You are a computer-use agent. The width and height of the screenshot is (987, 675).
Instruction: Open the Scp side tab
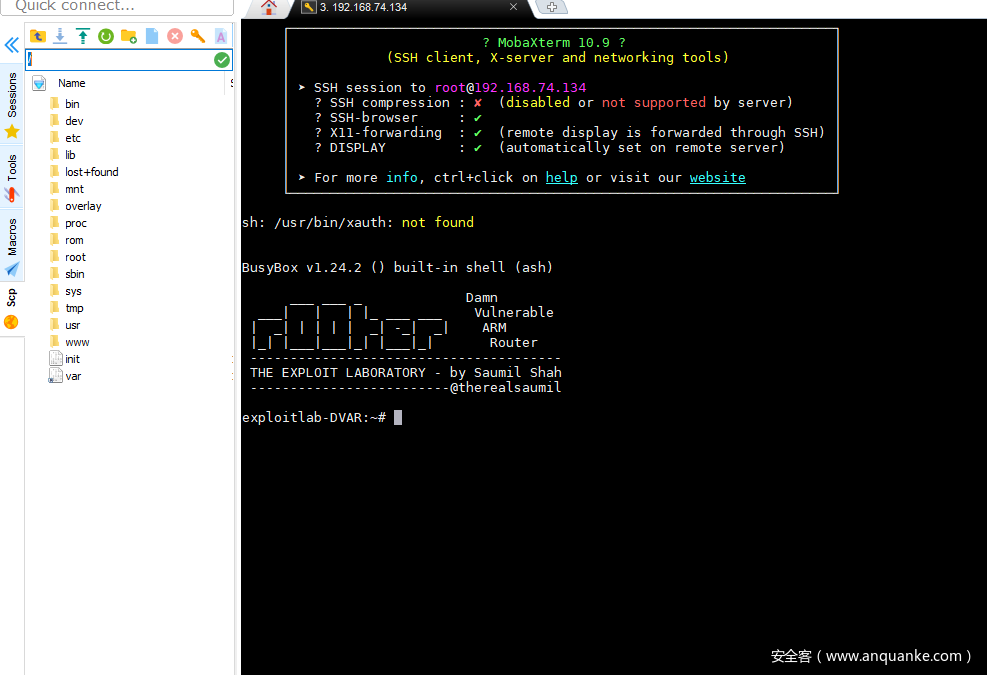11,309
